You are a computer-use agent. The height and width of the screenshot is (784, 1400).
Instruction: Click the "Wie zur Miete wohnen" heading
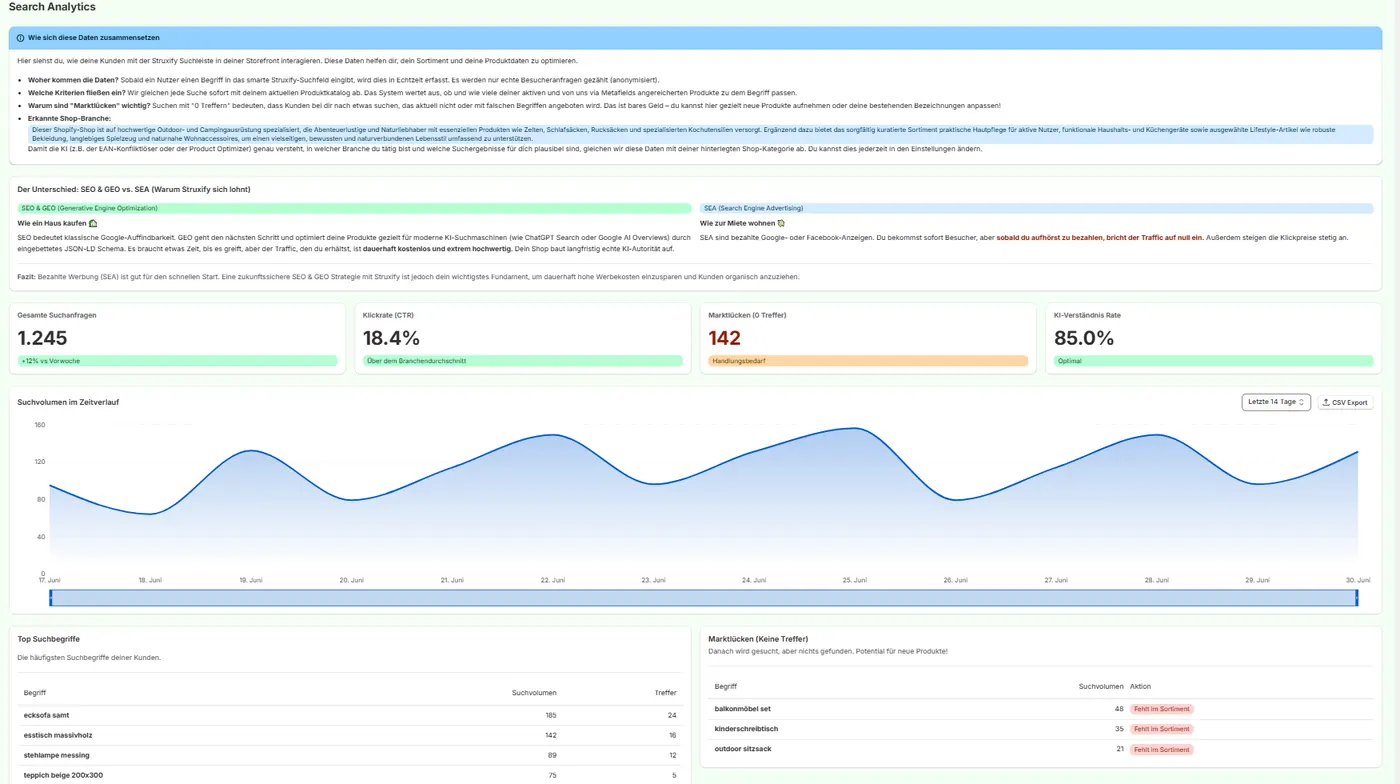point(742,223)
